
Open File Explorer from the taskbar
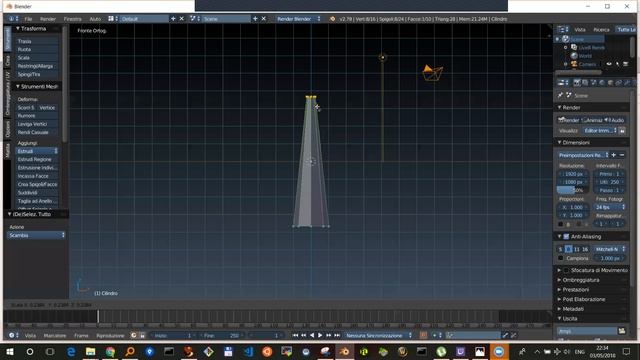point(90,351)
